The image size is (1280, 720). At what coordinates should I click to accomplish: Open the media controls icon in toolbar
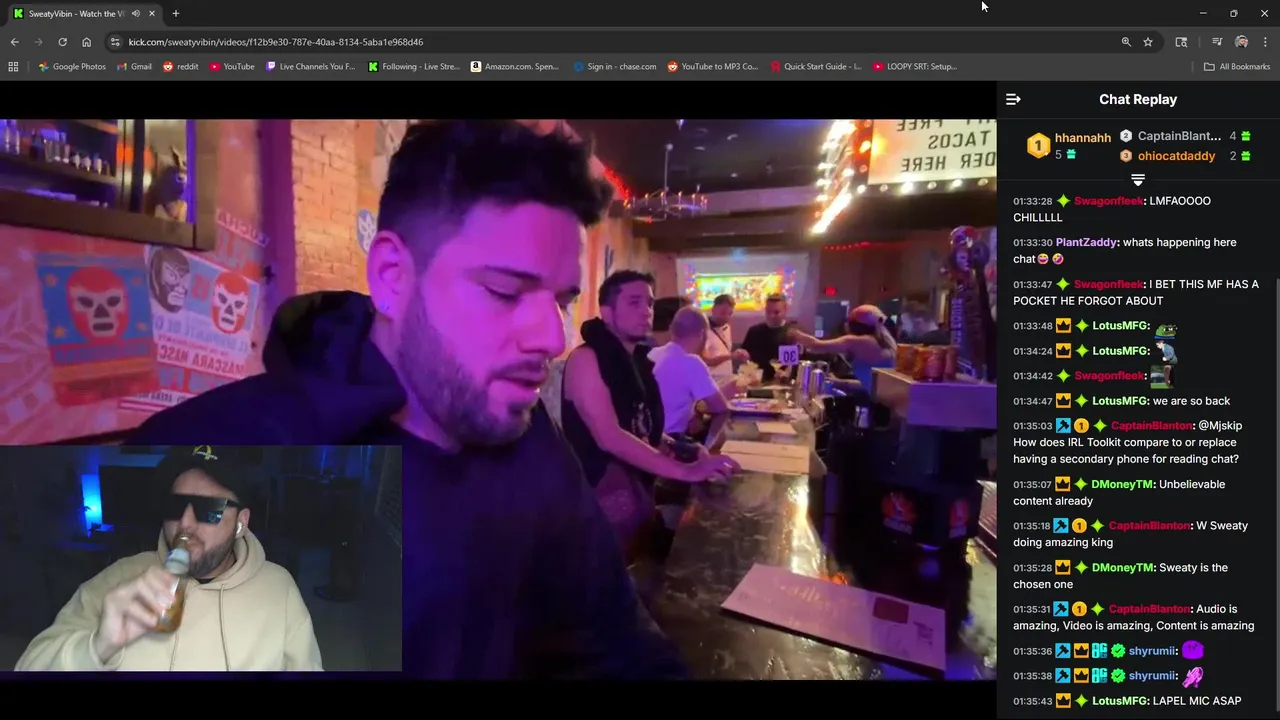click(1217, 42)
